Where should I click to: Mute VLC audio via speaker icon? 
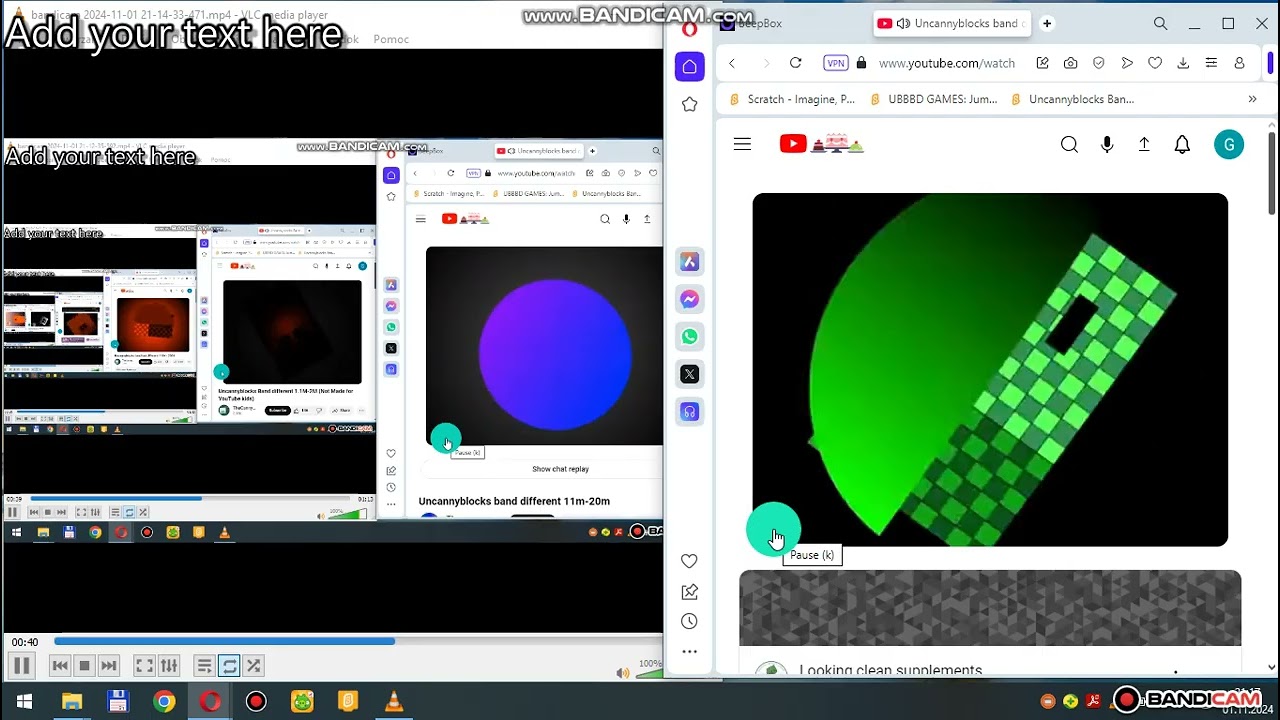coord(623,673)
